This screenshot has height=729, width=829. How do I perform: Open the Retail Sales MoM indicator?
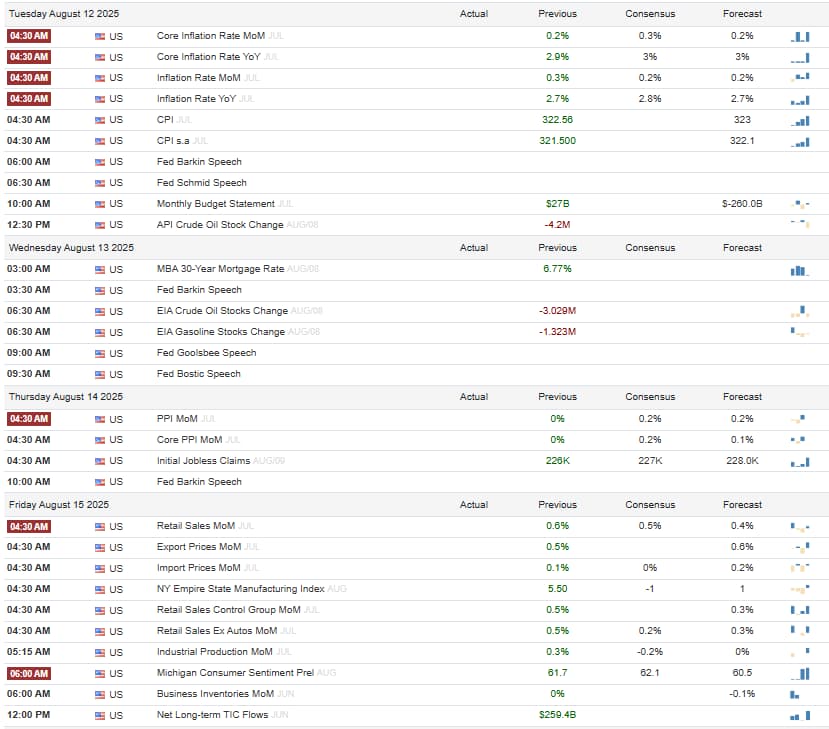196,526
